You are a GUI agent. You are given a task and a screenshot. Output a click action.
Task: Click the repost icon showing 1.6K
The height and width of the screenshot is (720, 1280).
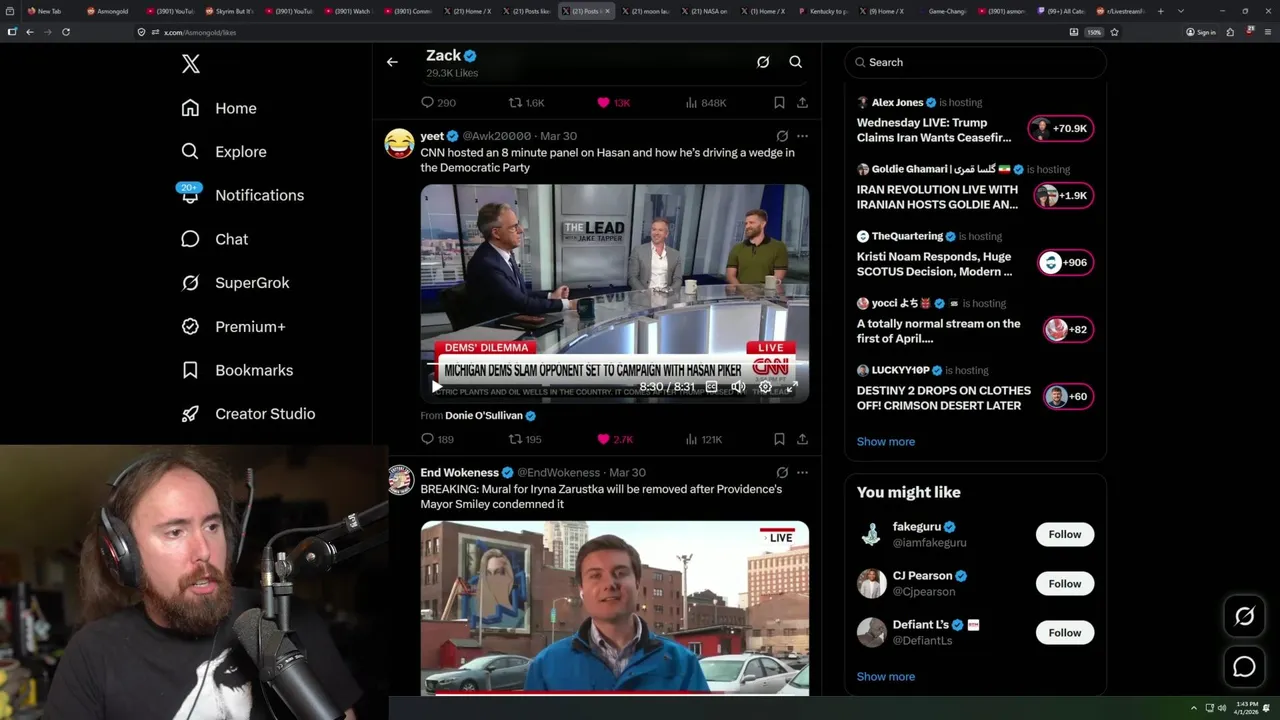pos(515,102)
